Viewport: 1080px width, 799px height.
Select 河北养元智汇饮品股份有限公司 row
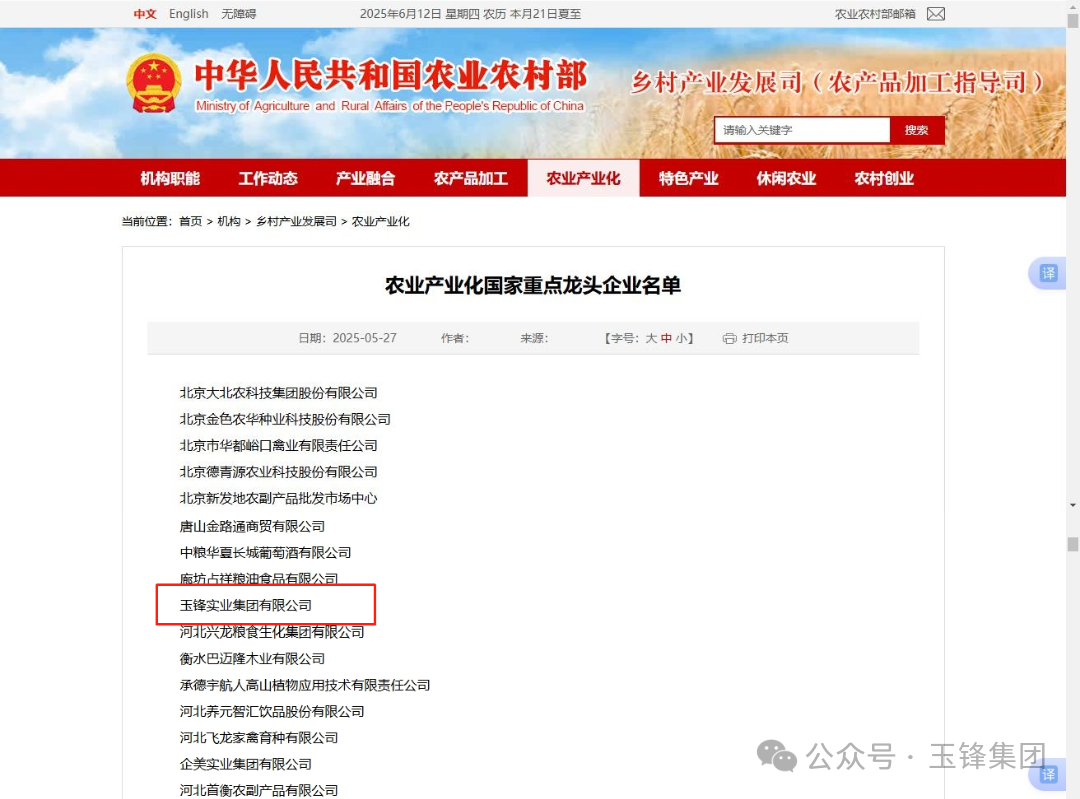point(272,711)
